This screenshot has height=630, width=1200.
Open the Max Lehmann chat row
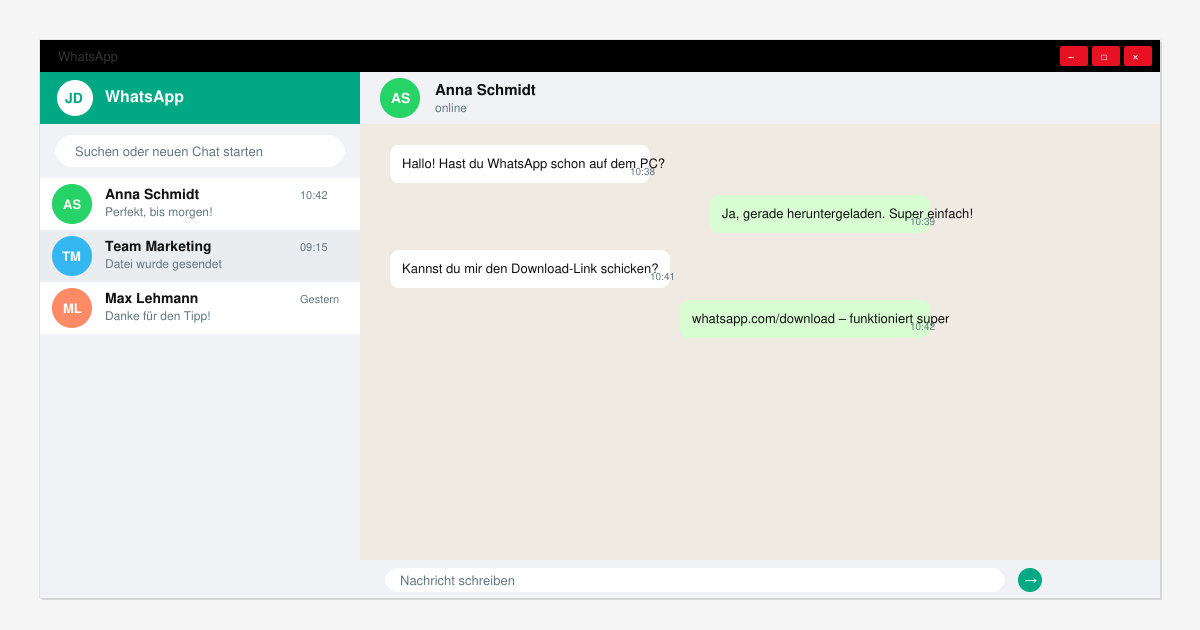click(x=200, y=308)
